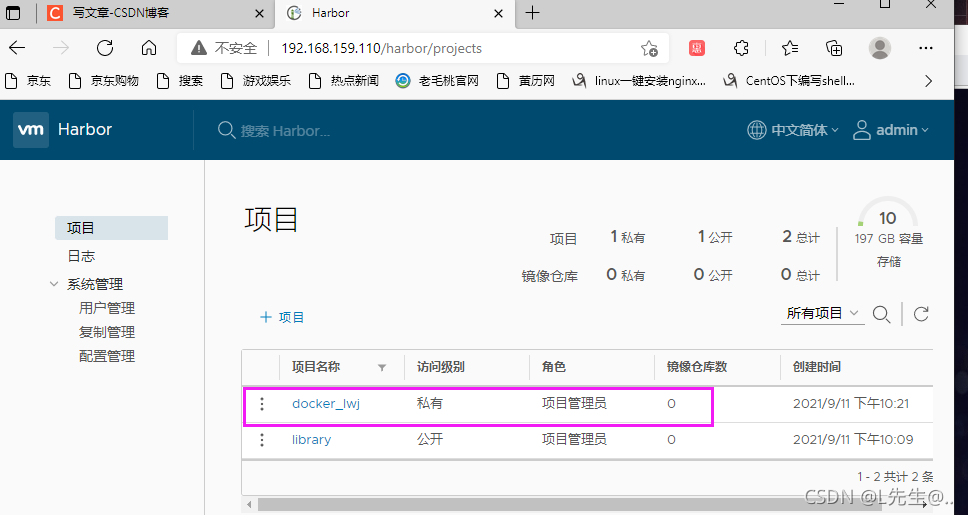Open a new browser tab

pos(532,12)
